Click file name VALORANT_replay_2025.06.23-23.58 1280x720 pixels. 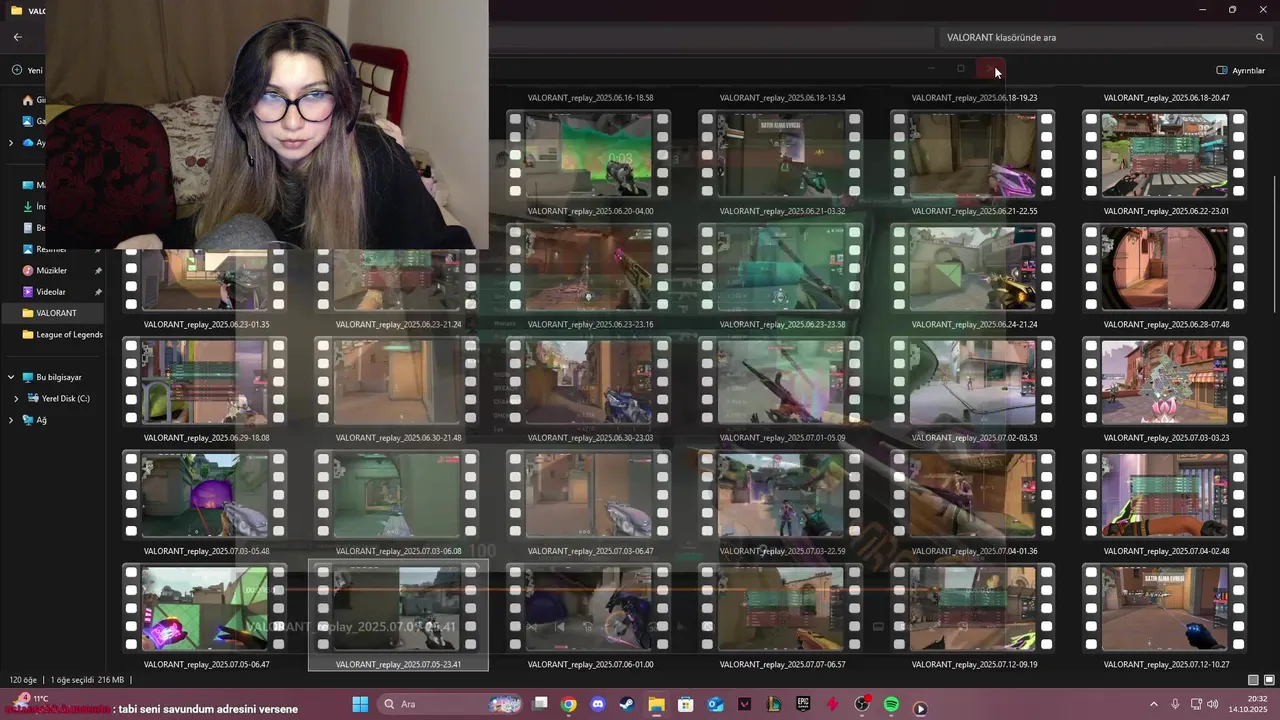click(x=782, y=324)
